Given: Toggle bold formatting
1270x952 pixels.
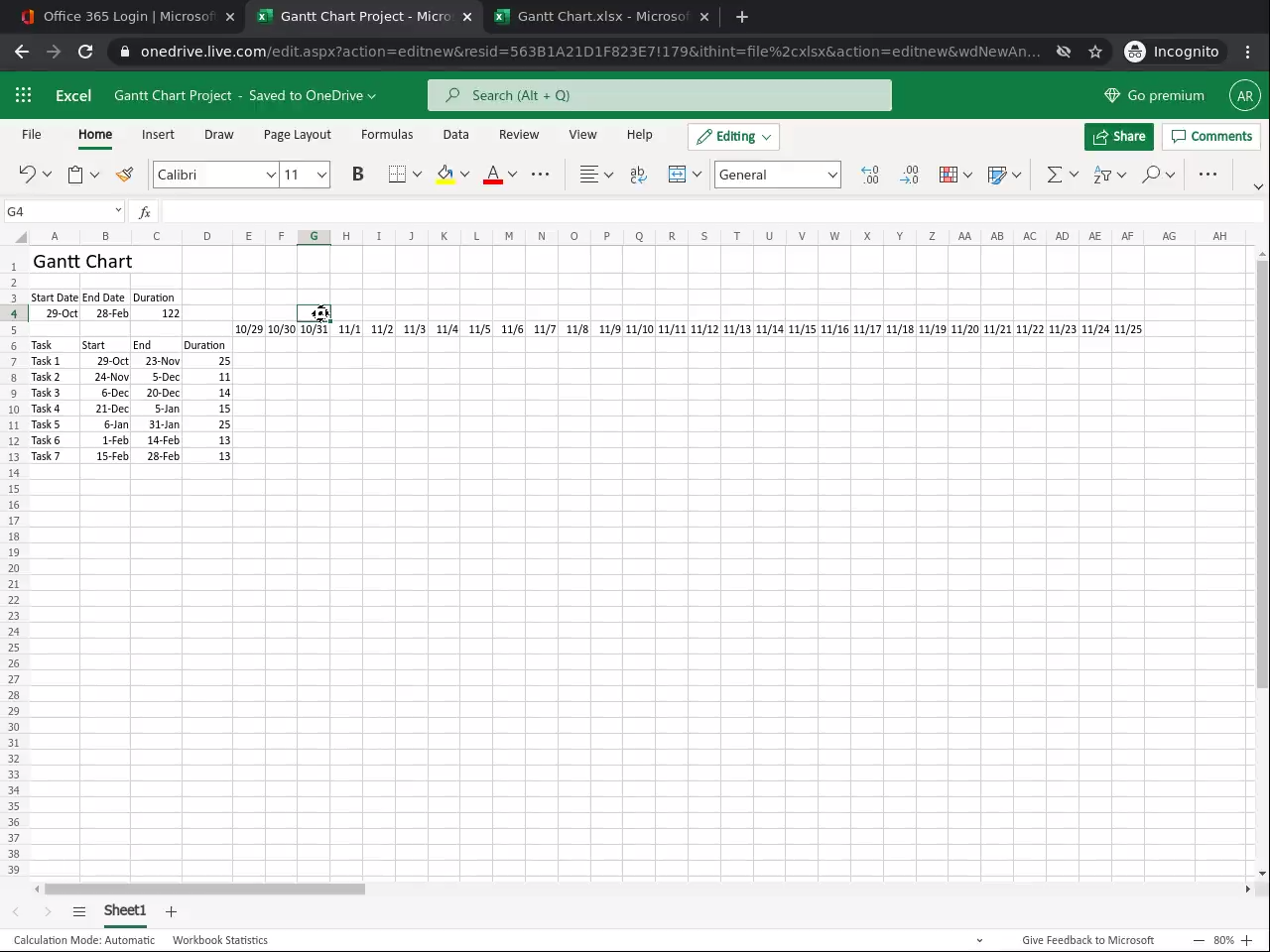Looking at the screenshot, I should pos(358,175).
